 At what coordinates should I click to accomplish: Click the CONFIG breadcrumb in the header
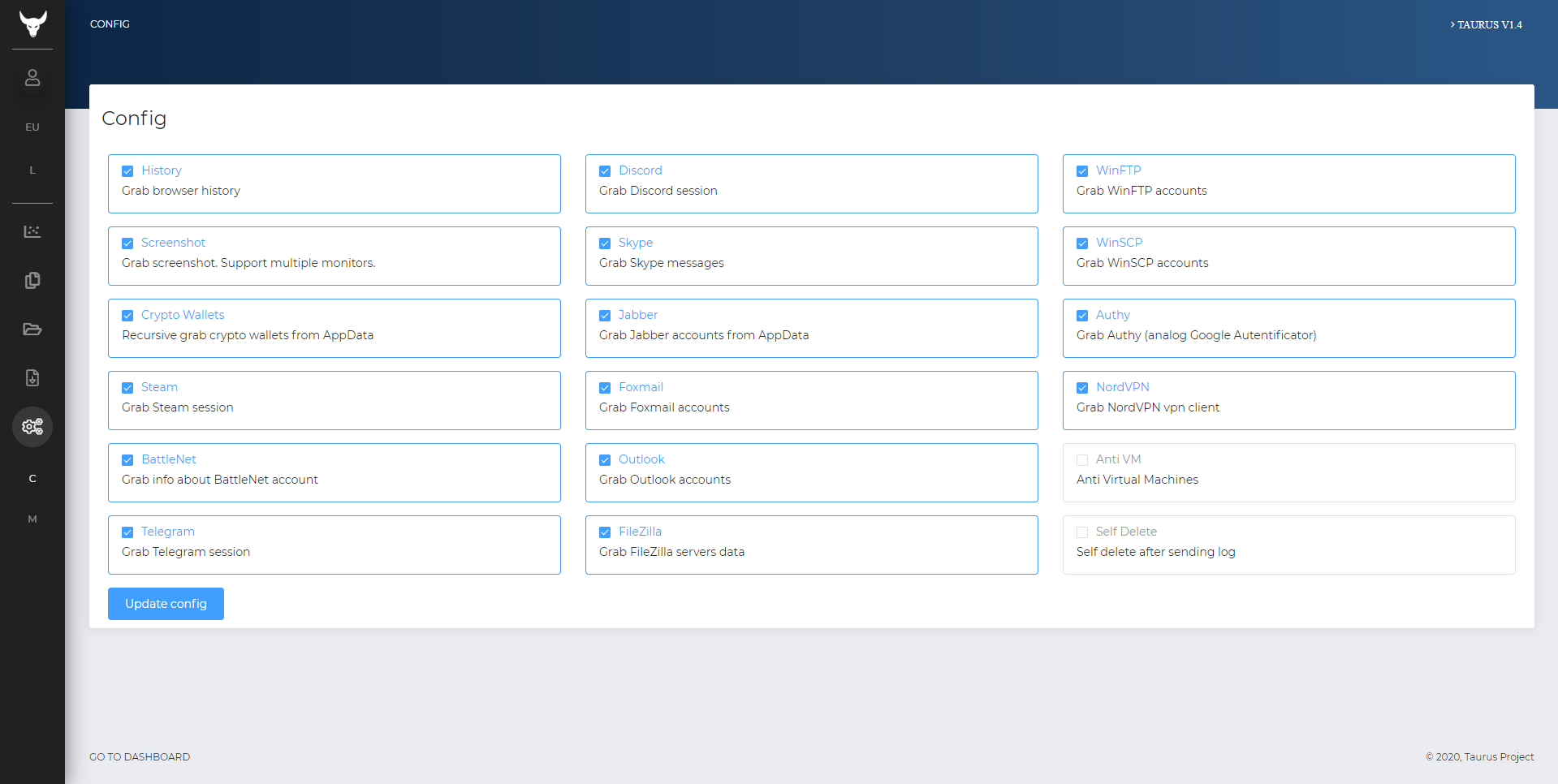tap(110, 24)
